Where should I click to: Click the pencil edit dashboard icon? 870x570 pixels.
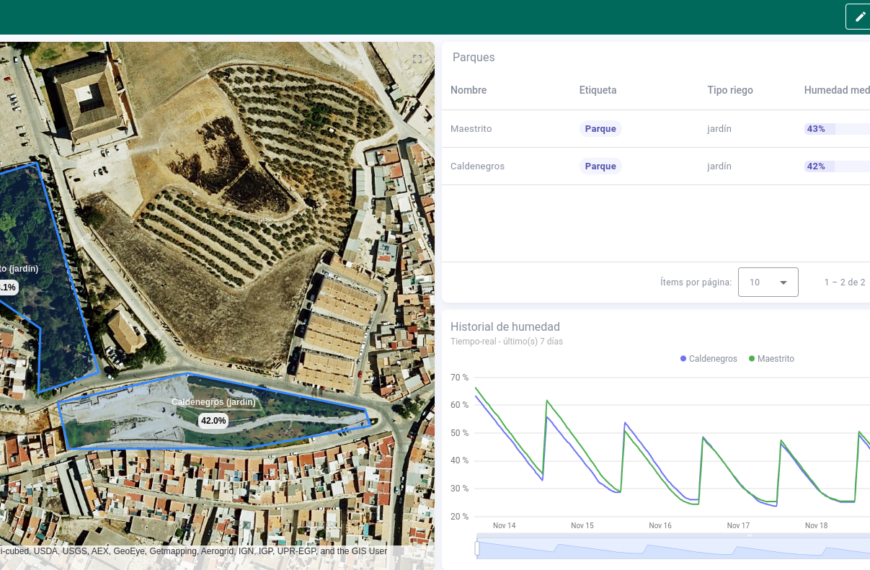[859, 17]
